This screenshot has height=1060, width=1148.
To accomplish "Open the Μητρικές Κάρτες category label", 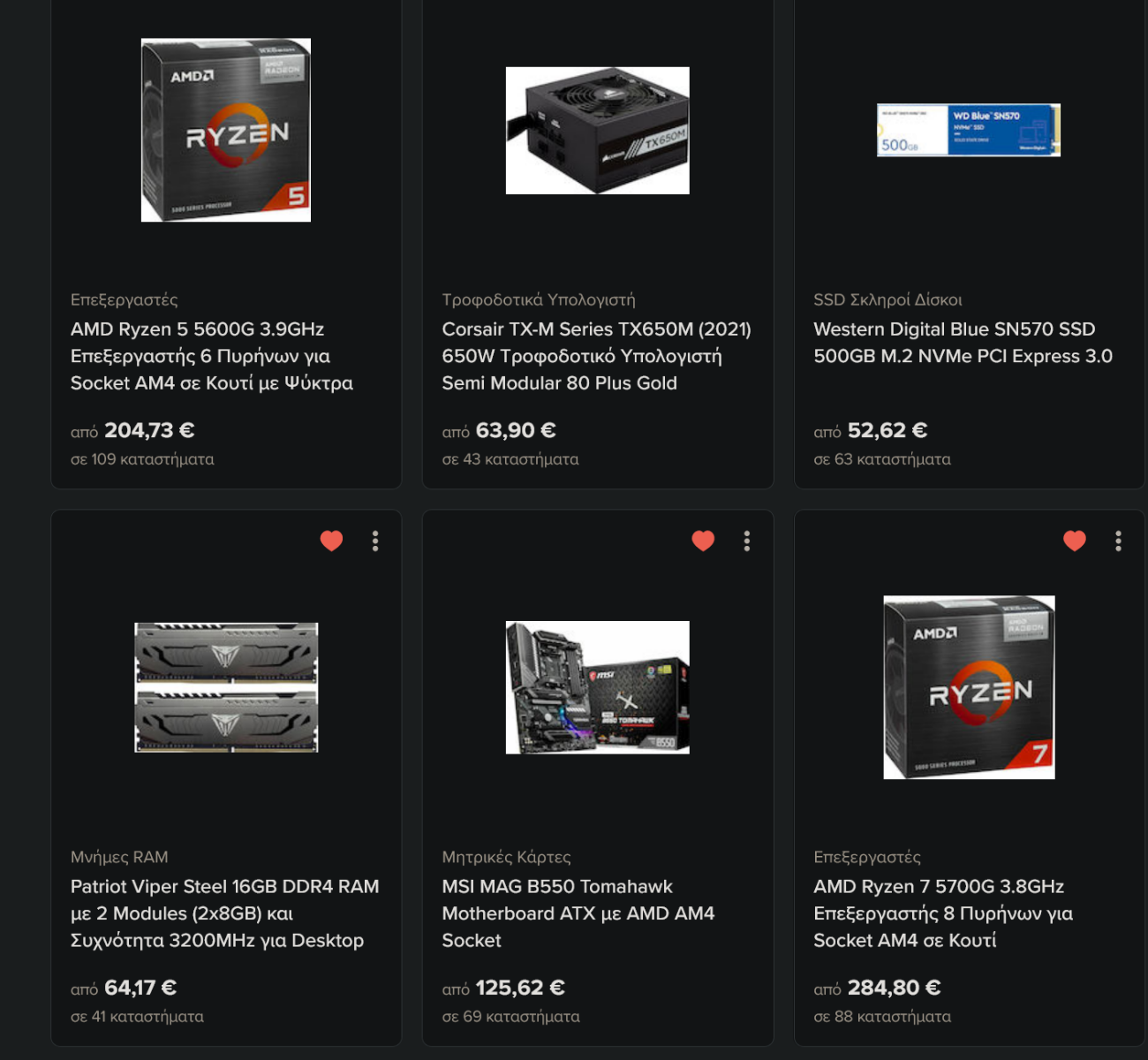I will (x=506, y=857).
